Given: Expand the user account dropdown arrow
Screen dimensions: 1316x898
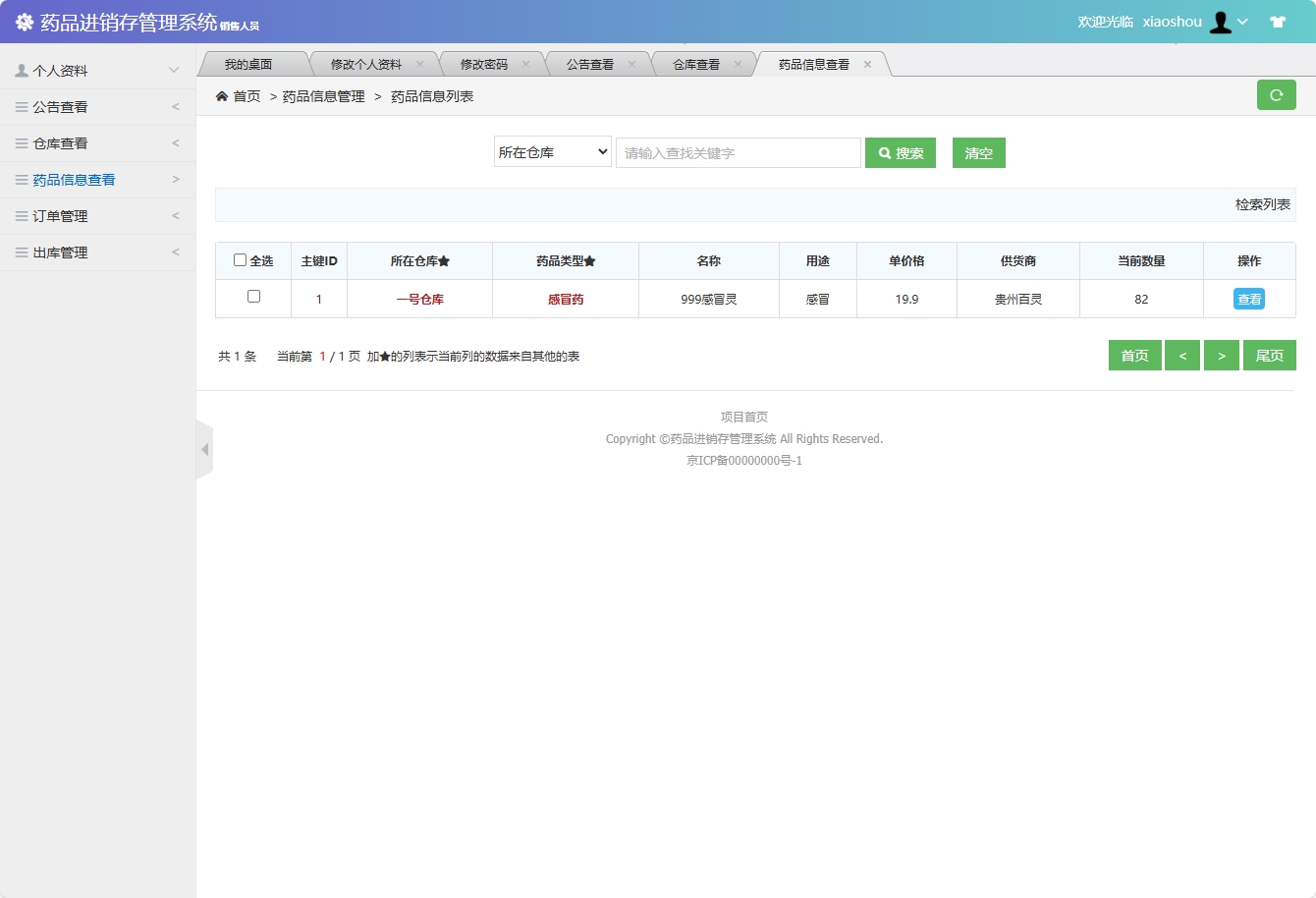Looking at the screenshot, I should click(1245, 21).
